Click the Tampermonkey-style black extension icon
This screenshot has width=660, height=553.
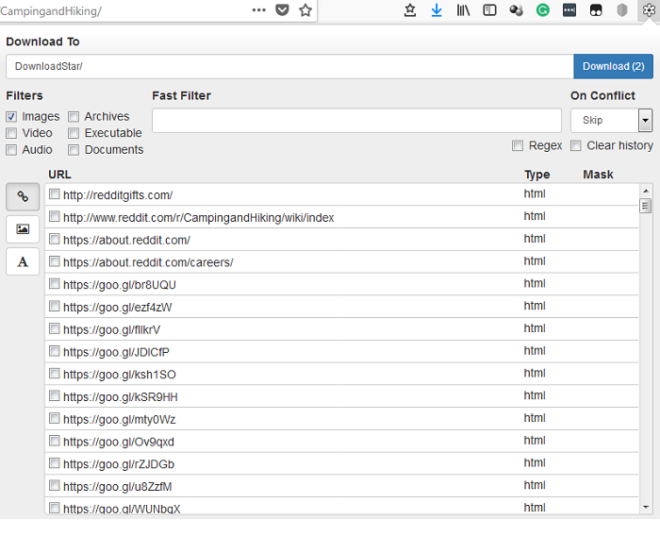(596, 10)
